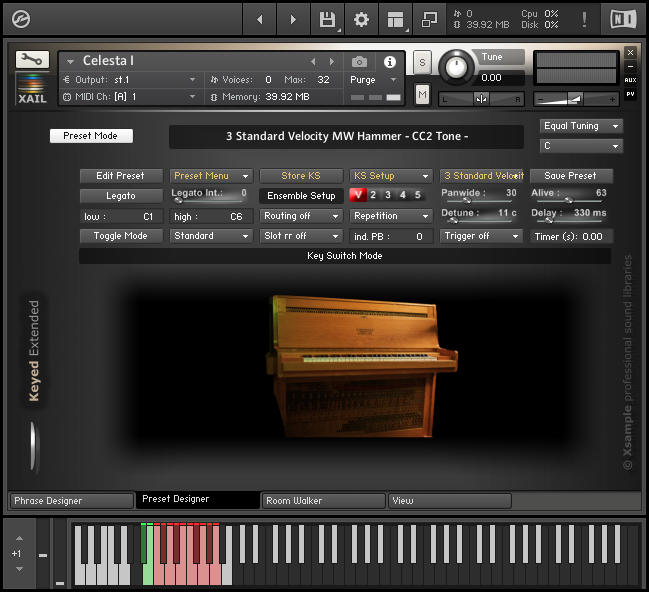The height and width of the screenshot is (592, 649).
Task: Open the Celesta I instrument name menu
Action: click(x=70, y=62)
